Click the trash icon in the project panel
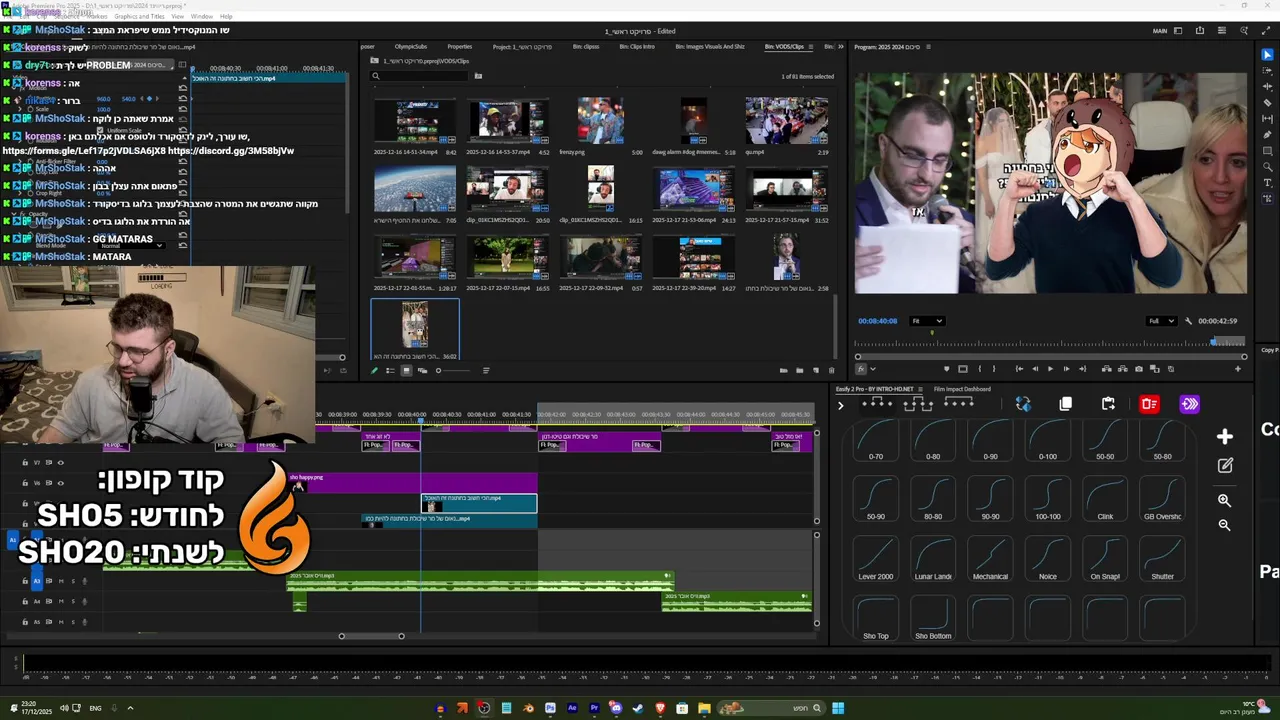 [x=832, y=370]
